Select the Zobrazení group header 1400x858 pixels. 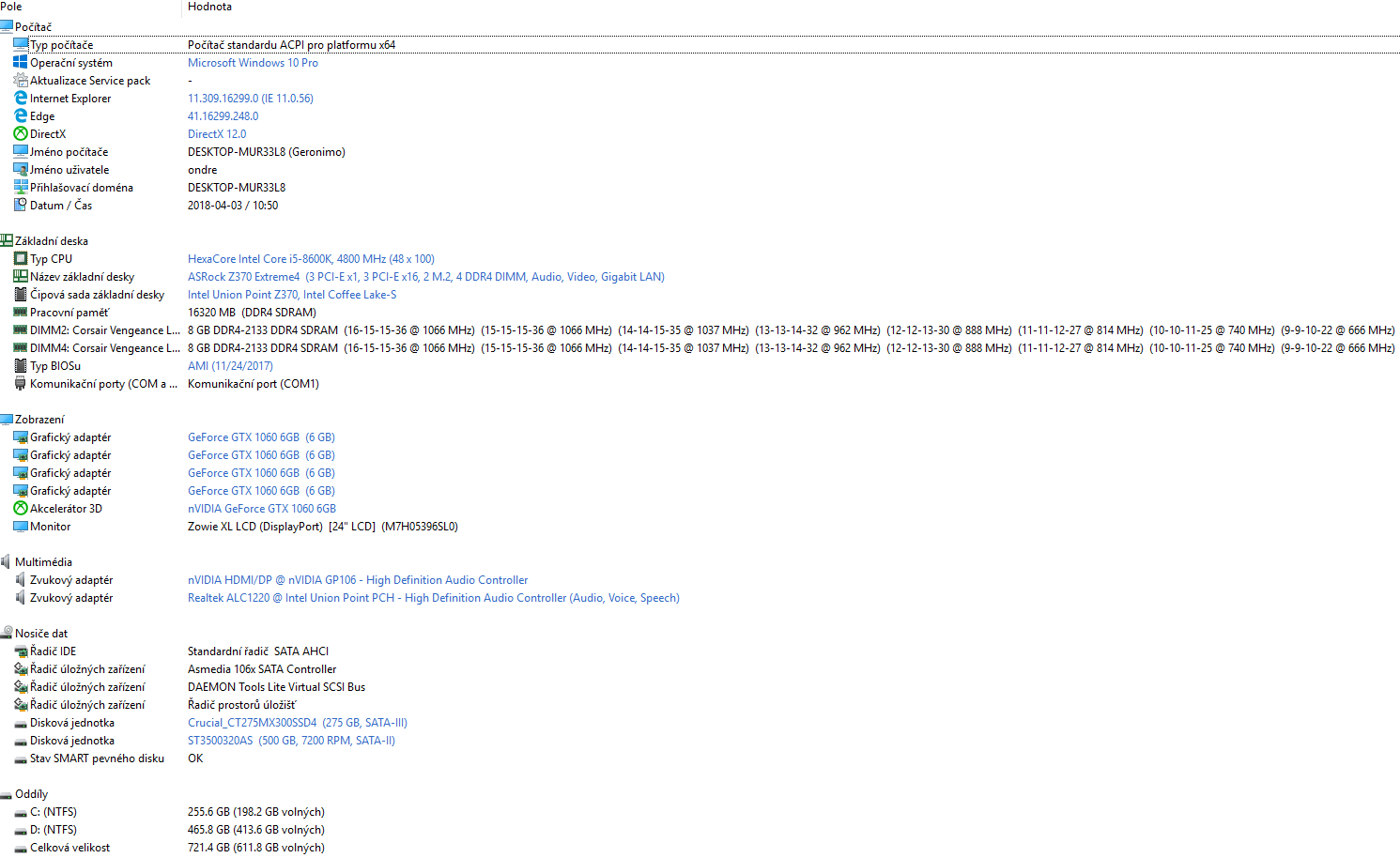tap(39, 420)
